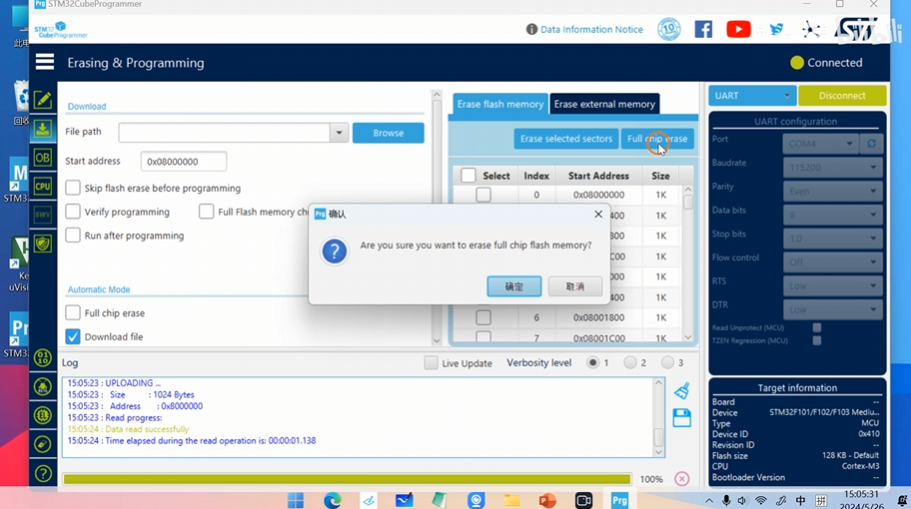911x509 pixels.
Task: Clear the log with the broom icon
Action: point(682,391)
